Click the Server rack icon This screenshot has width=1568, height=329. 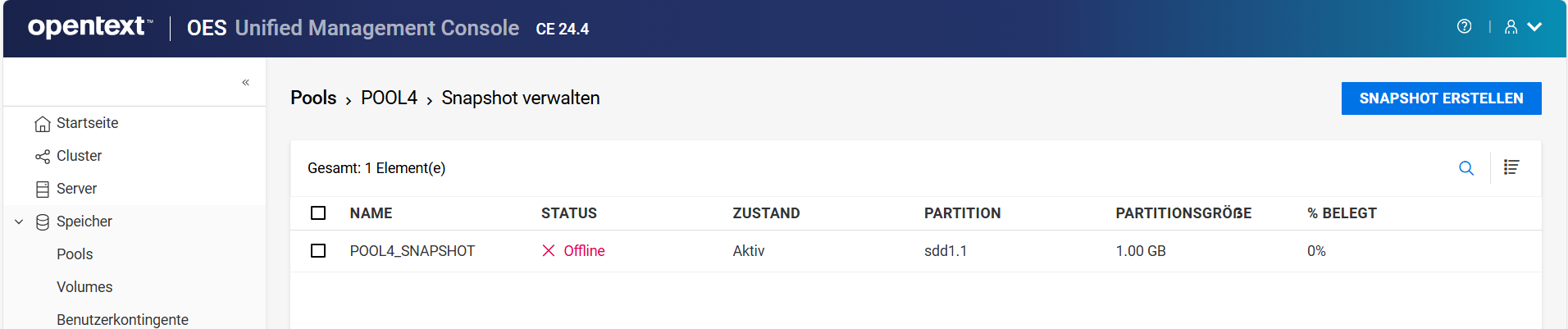click(43, 190)
